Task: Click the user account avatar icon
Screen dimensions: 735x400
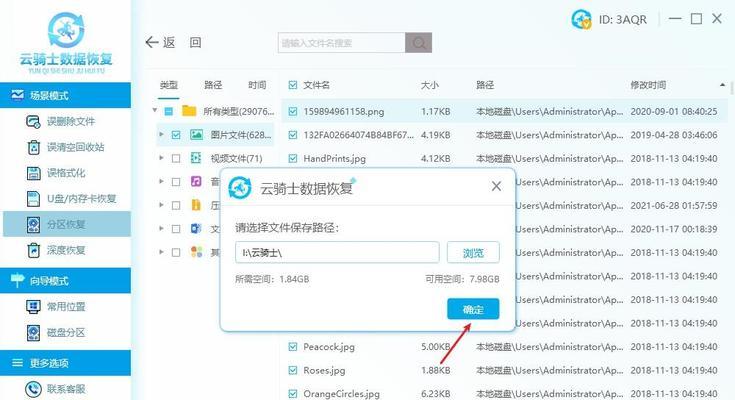Action: pos(581,19)
